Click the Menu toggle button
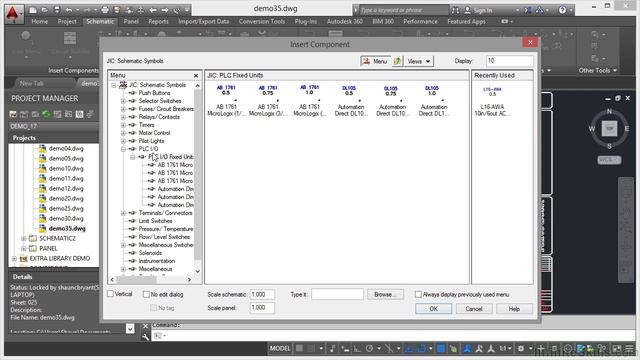Screen dimensions: 640x360 [x=375, y=61]
